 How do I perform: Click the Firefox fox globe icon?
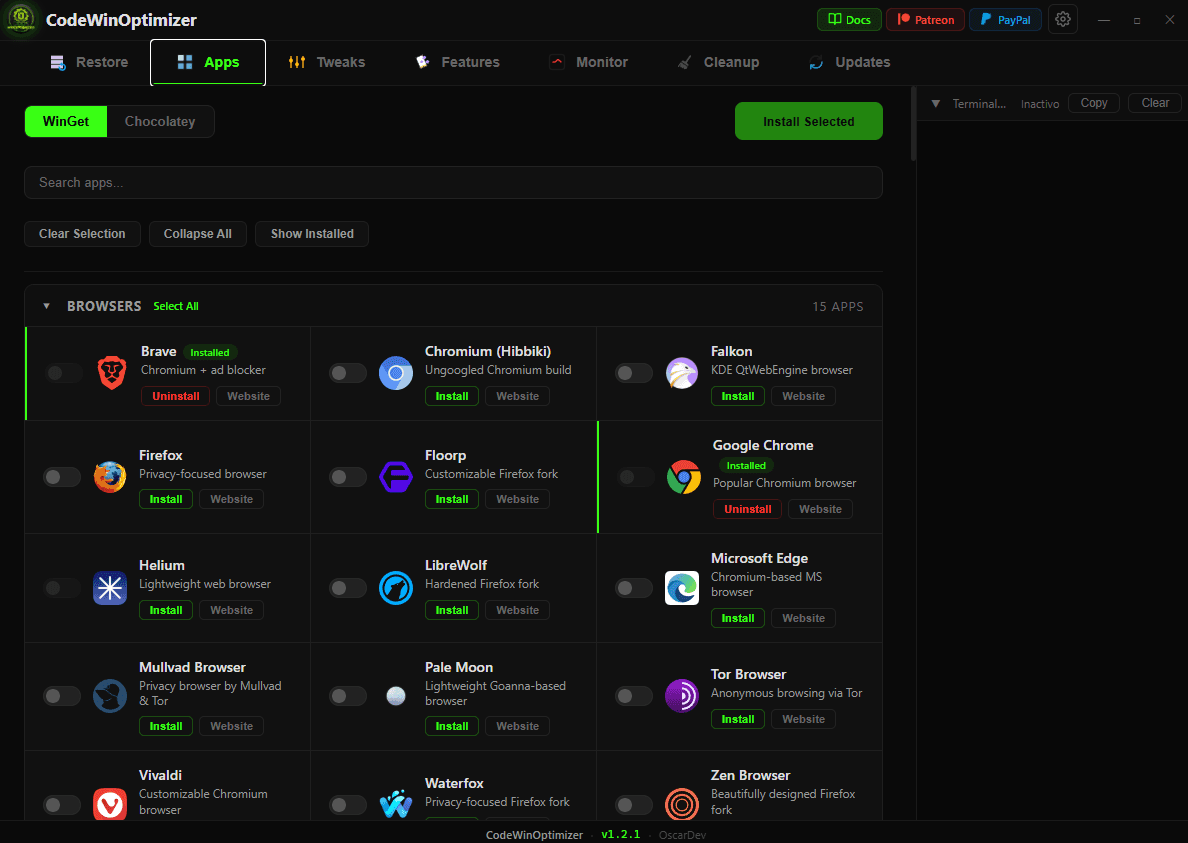point(110,477)
